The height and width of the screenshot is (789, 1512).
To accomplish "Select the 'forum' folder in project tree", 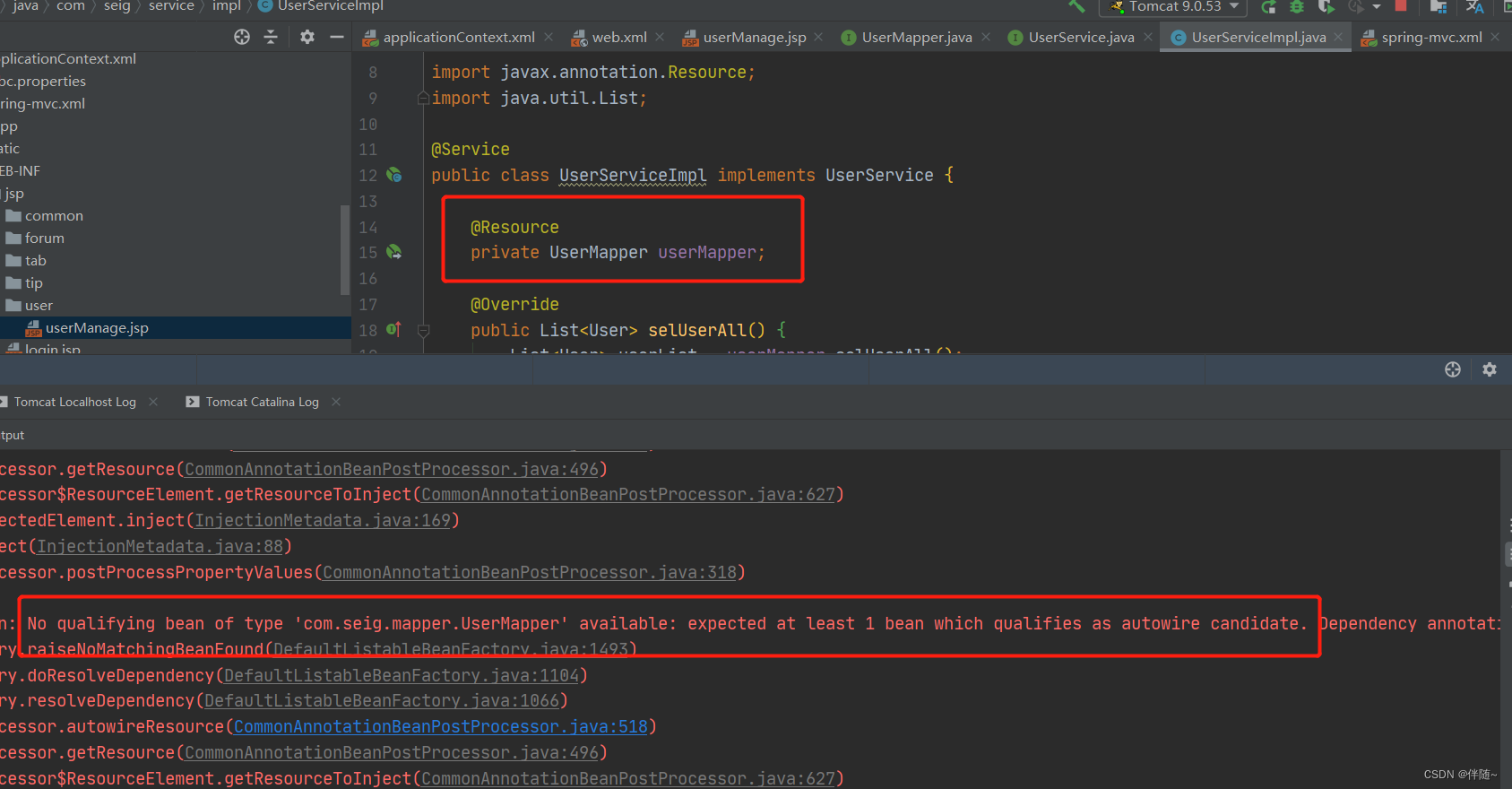I will coord(44,238).
